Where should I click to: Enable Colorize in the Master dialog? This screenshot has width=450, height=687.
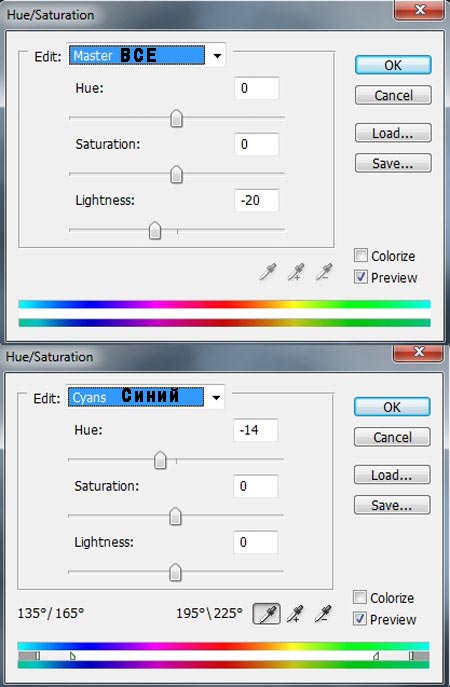[361, 255]
